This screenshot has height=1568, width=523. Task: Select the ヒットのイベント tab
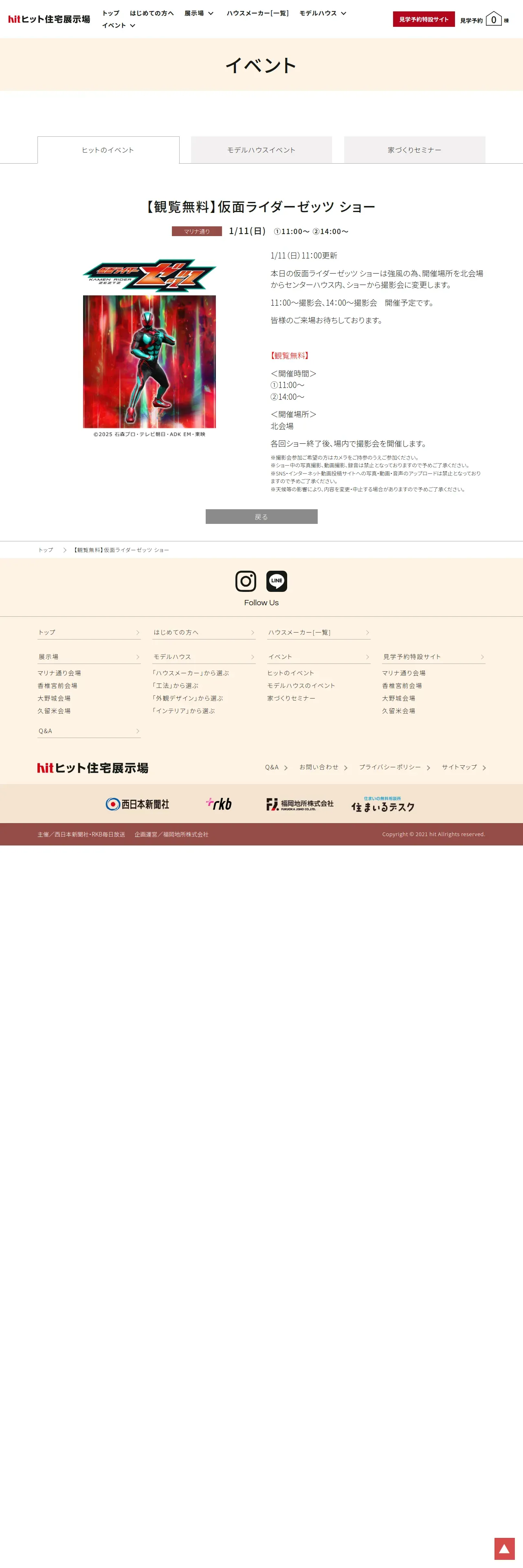108,150
